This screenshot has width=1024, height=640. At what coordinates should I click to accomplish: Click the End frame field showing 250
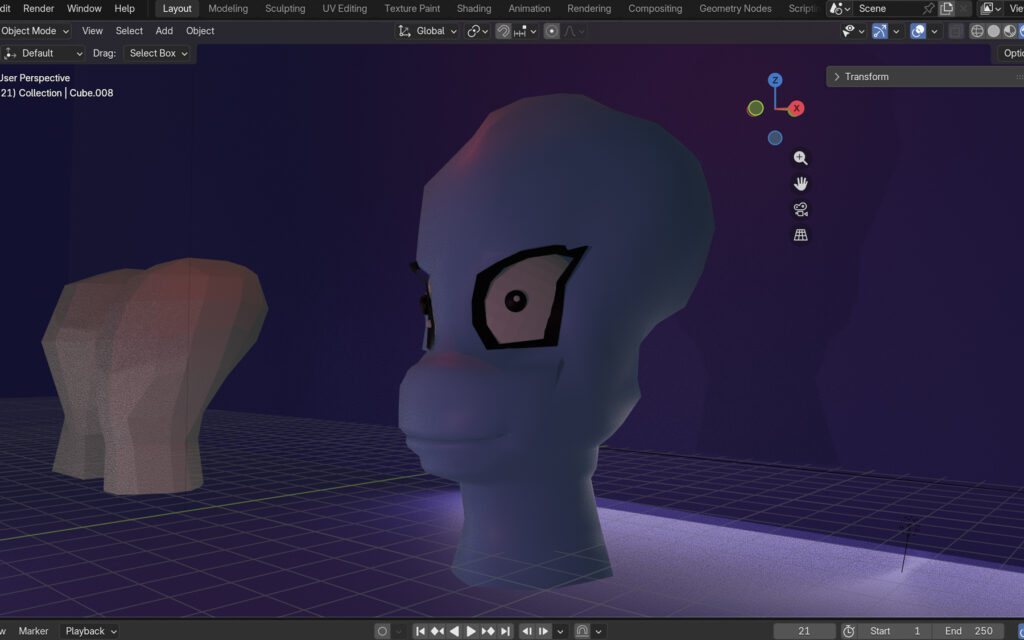point(969,631)
